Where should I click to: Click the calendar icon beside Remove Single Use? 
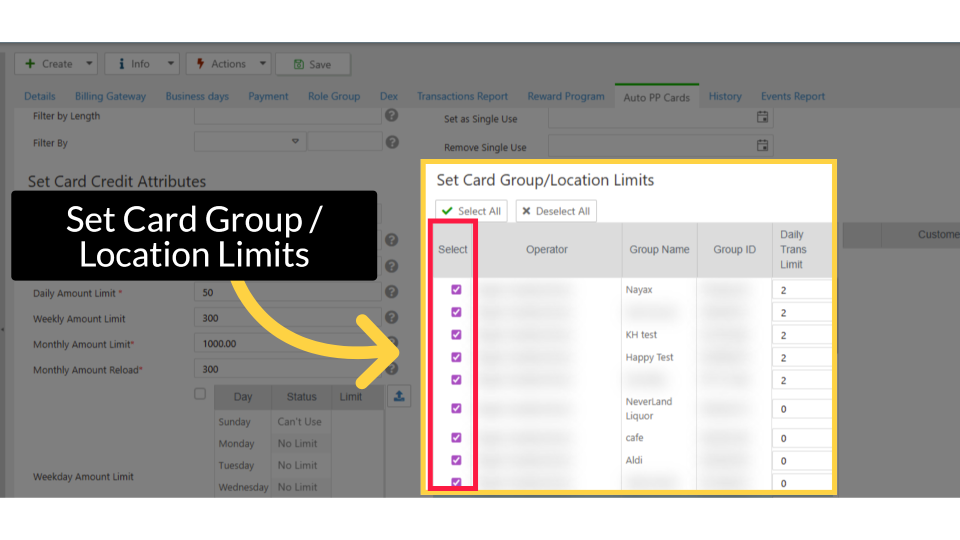point(762,146)
